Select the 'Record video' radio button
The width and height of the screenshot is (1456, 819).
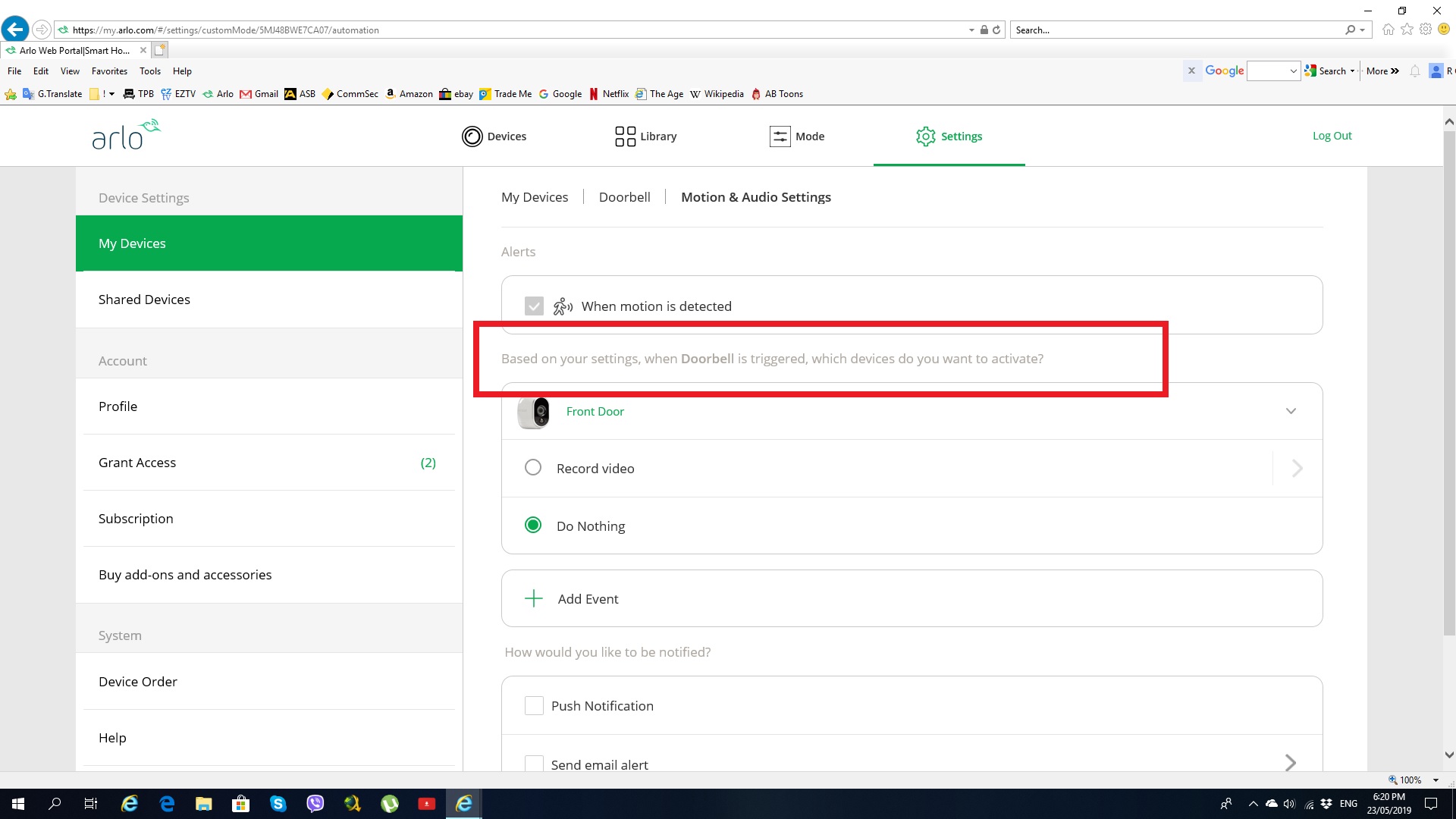[x=533, y=468]
